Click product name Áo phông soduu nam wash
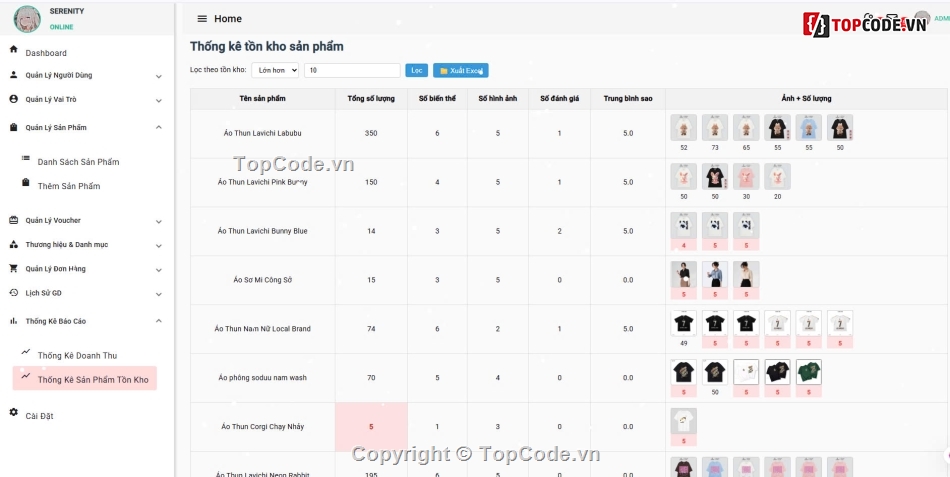This screenshot has height=477, width=950. 262,378
